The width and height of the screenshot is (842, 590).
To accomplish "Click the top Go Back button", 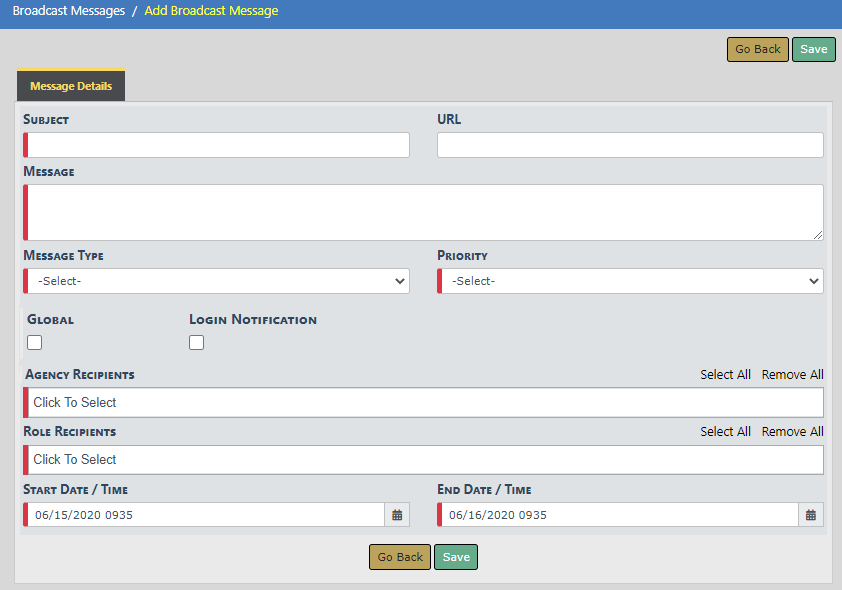I will (757, 50).
